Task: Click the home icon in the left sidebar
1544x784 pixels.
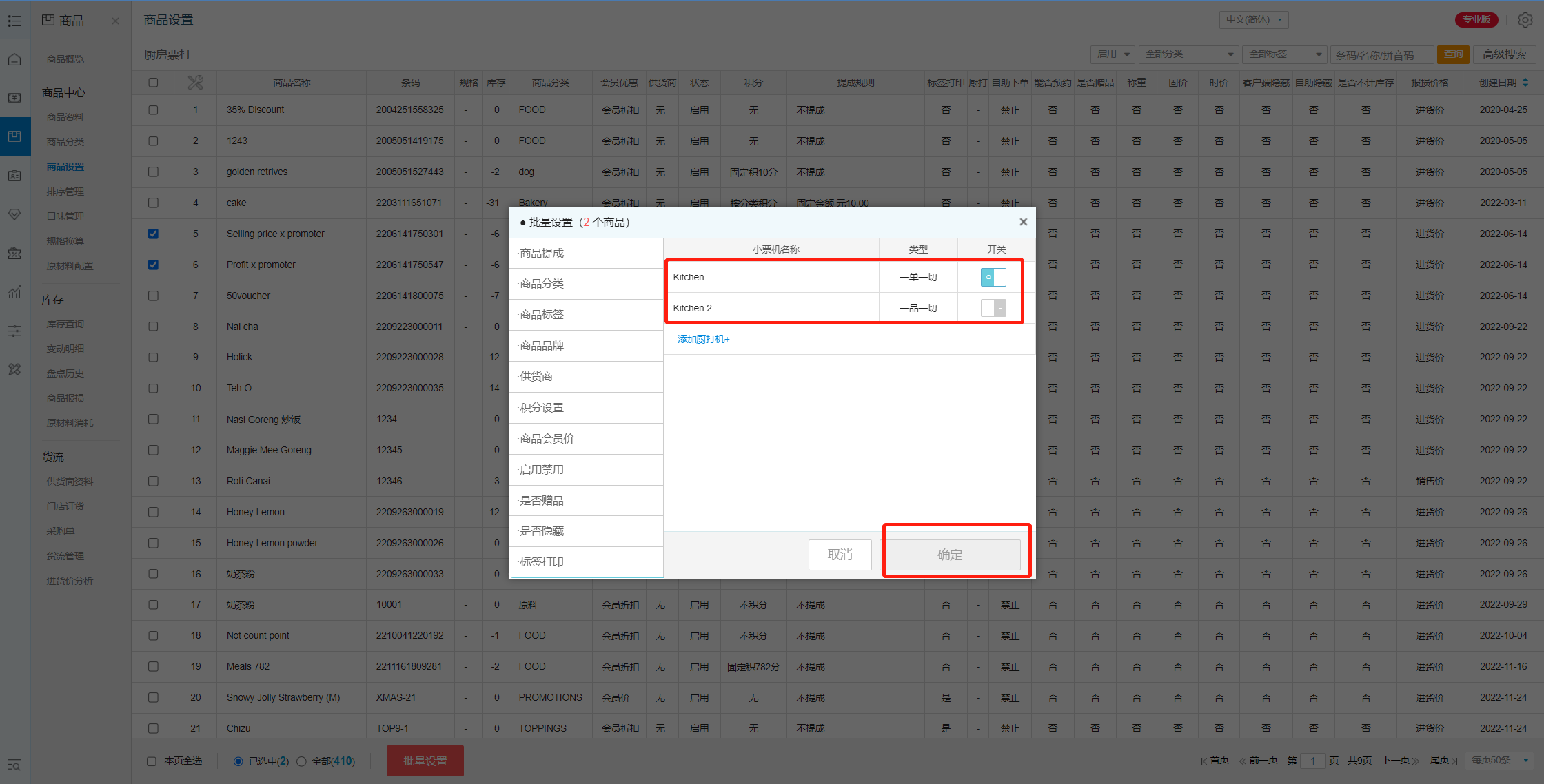Action: click(14, 59)
